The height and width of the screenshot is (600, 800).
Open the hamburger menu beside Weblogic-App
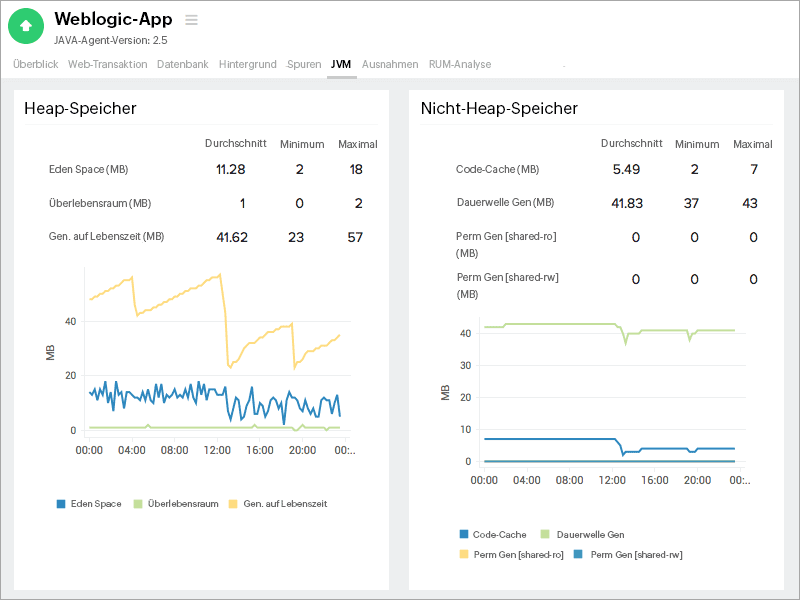tap(191, 20)
